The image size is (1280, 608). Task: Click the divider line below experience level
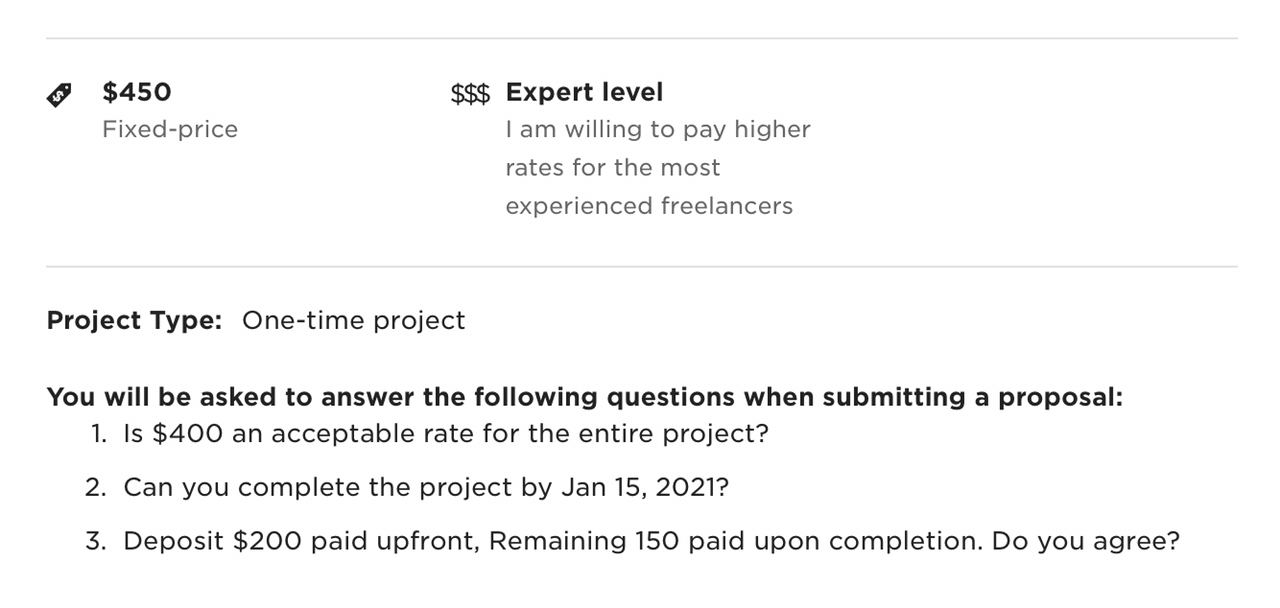tap(642, 267)
